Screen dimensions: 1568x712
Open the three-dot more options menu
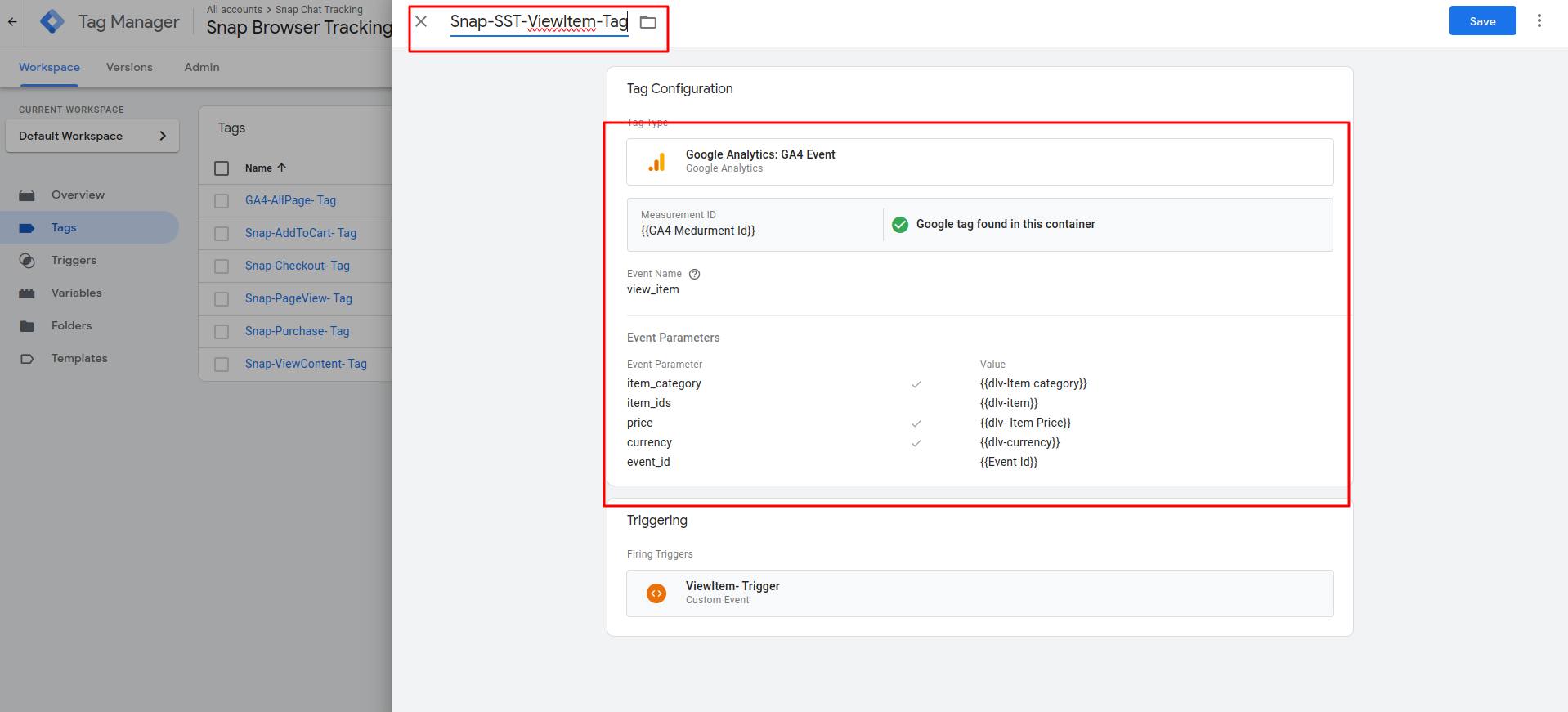pos(1539,21)
